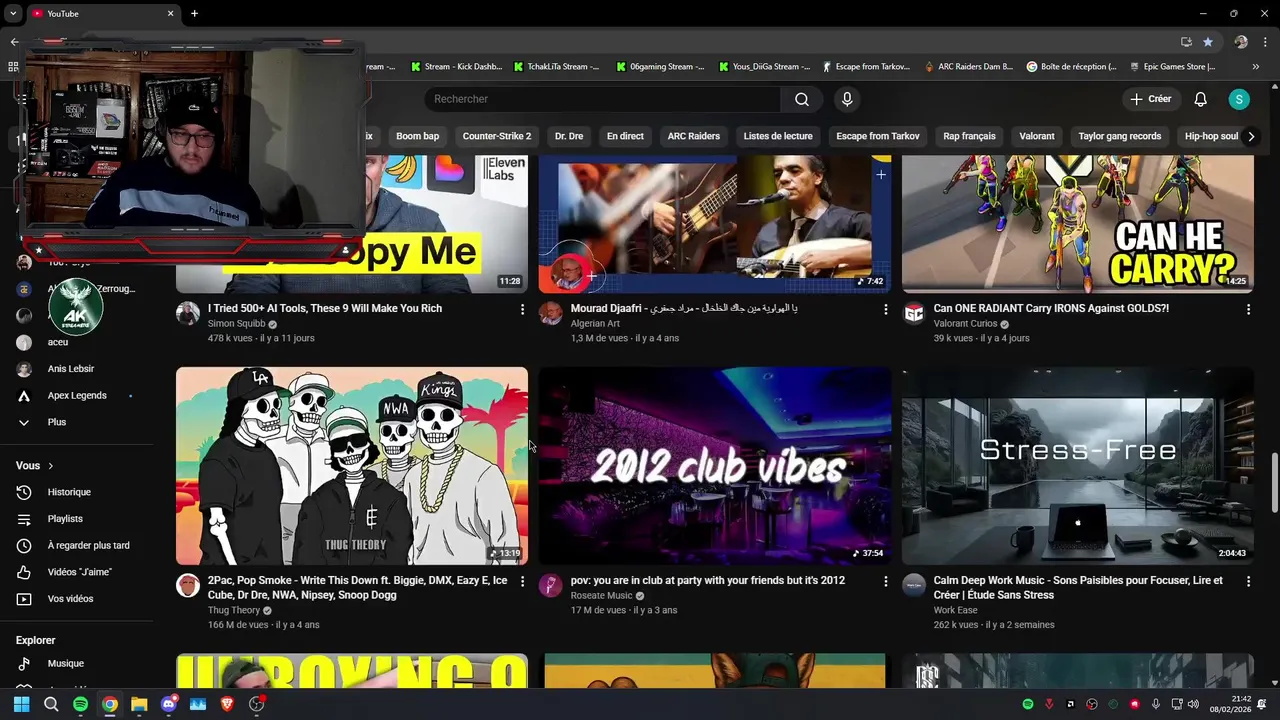Open the Thug Theory channel avatar
The height and width of the screenshot is (720, 1280).
click(x=188, y=586)
